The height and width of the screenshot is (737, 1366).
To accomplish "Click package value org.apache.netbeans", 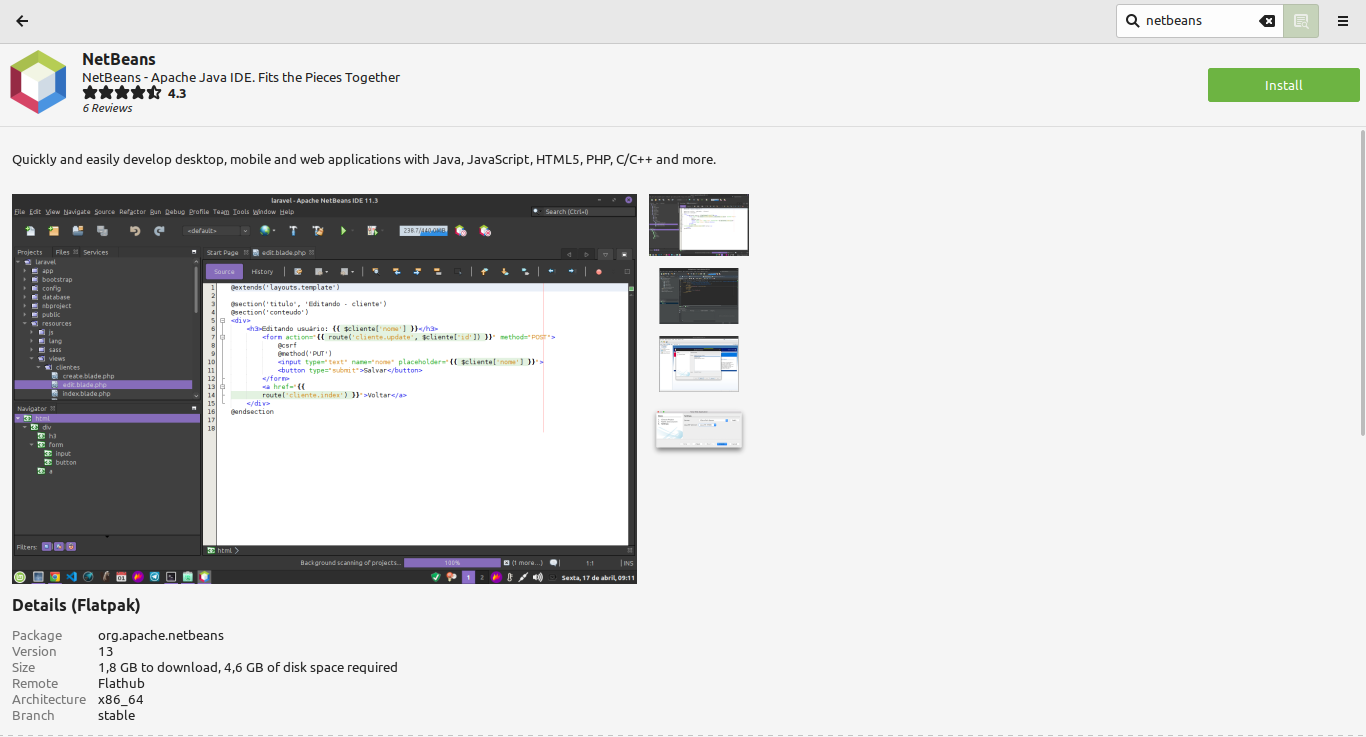I will click(x=161, y=636).
